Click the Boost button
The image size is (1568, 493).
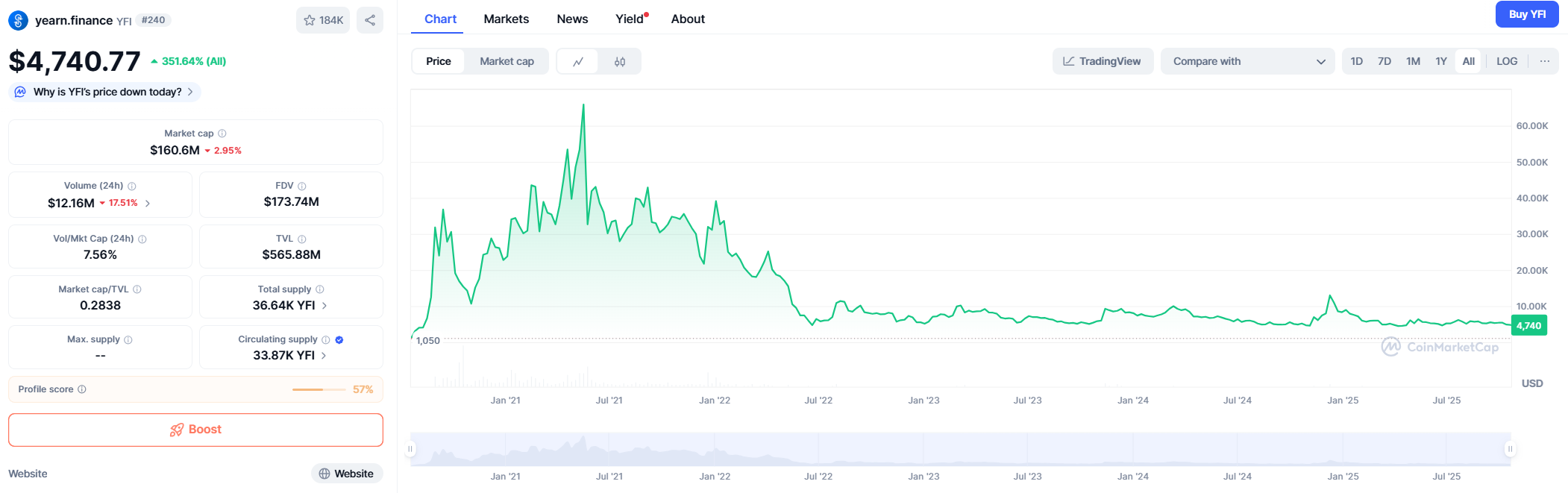[195, 430]
